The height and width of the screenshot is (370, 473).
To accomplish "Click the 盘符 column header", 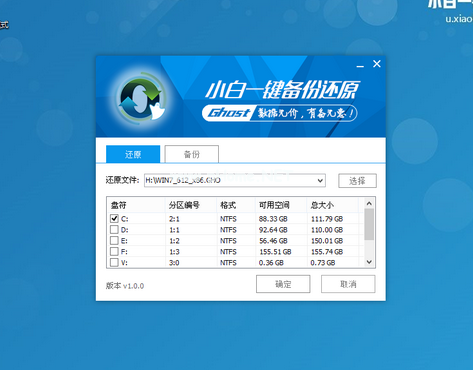I will [x=136, y=205].
